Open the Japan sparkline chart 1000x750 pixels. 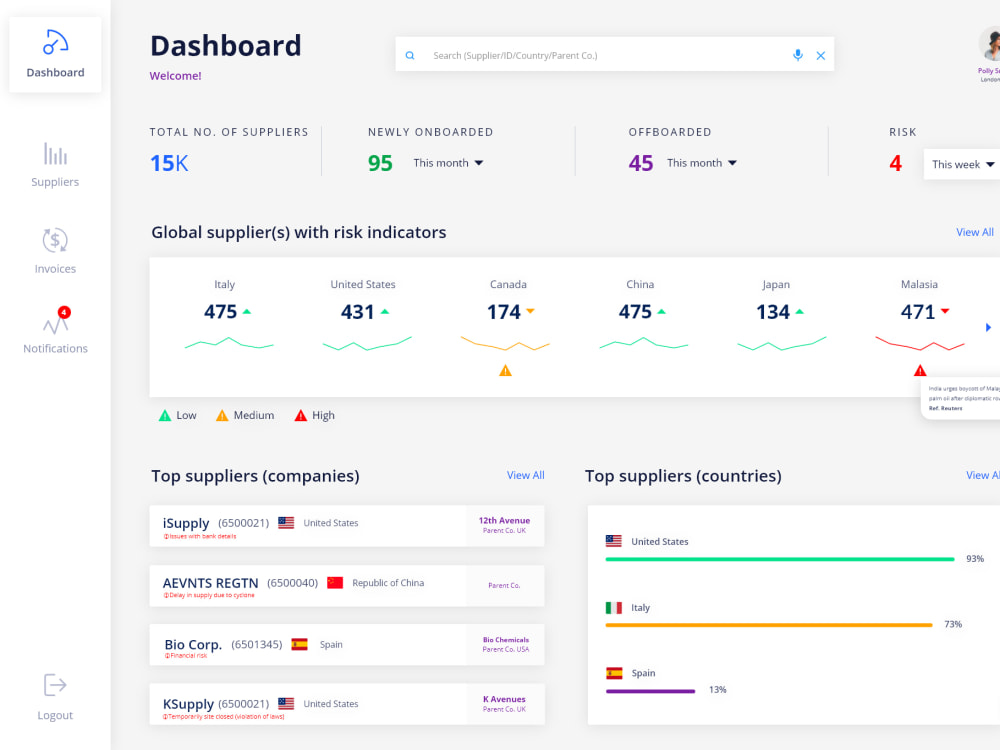tap(782, 344)
